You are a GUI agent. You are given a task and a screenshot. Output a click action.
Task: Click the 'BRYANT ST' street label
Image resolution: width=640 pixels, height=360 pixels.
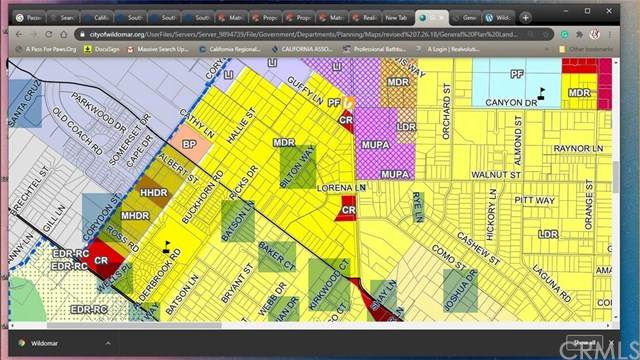tap(237, 284)
